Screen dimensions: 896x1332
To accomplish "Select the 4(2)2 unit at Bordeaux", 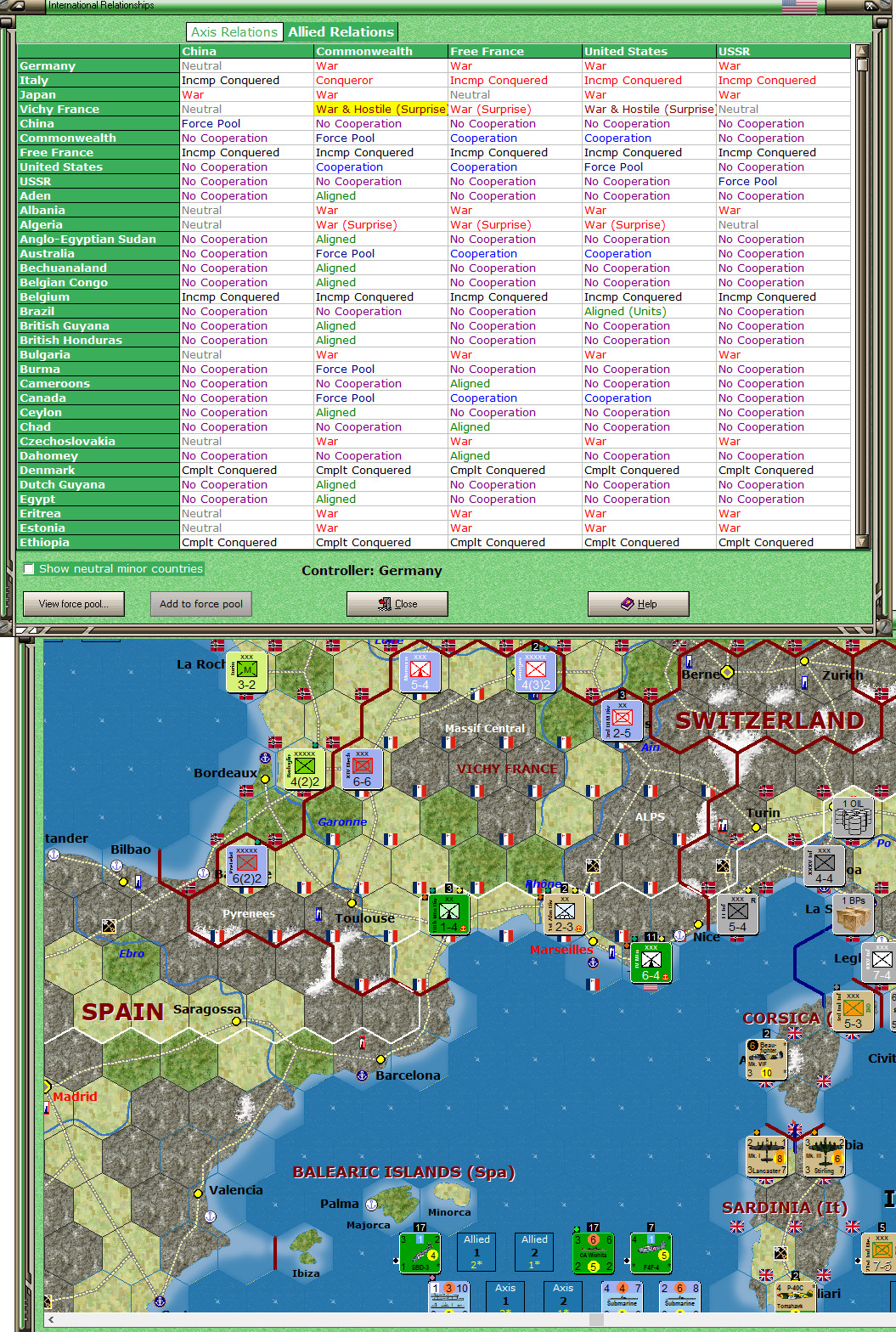I will 304,770.
